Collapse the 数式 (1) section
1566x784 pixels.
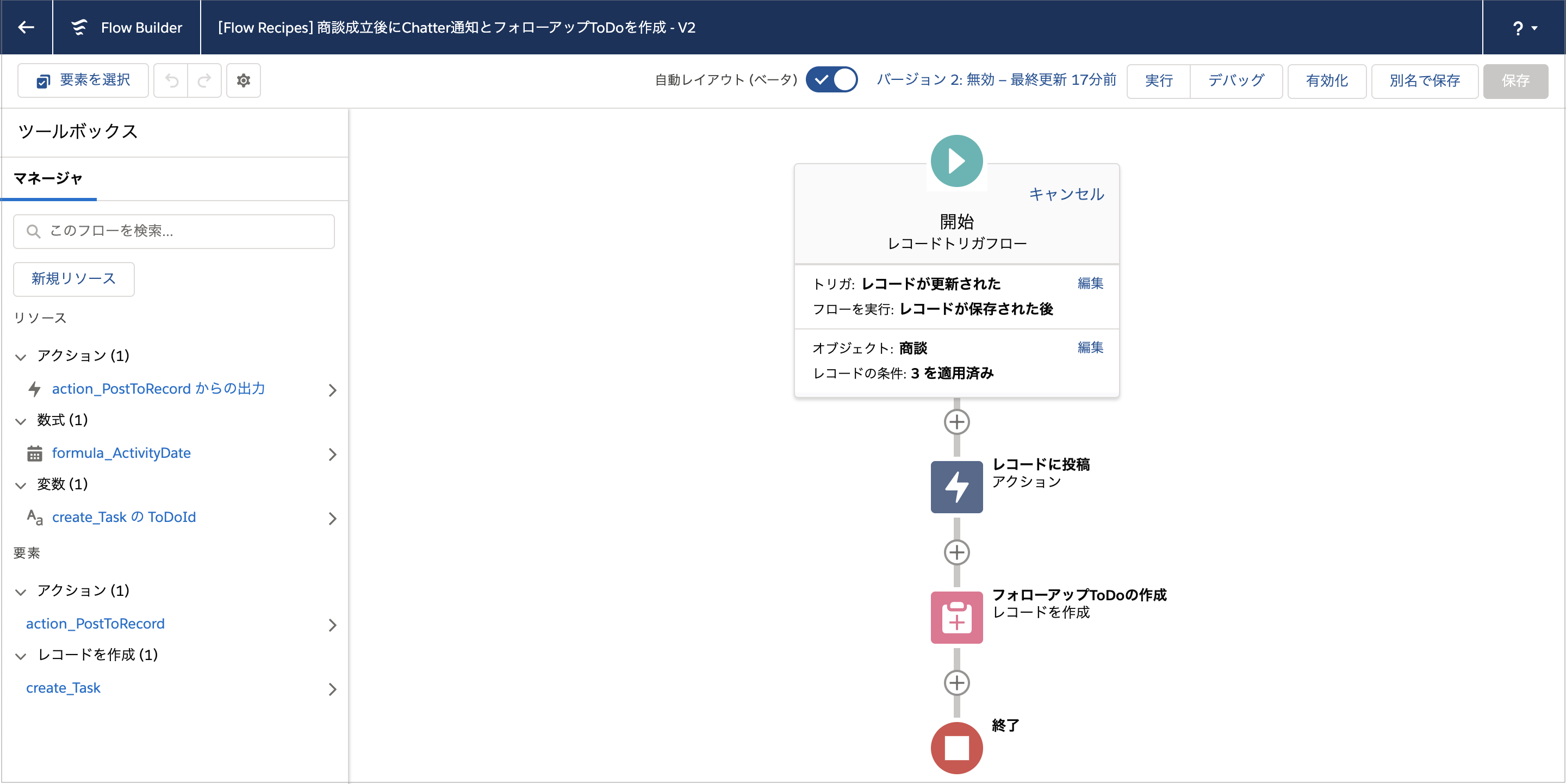click(21, 421)
